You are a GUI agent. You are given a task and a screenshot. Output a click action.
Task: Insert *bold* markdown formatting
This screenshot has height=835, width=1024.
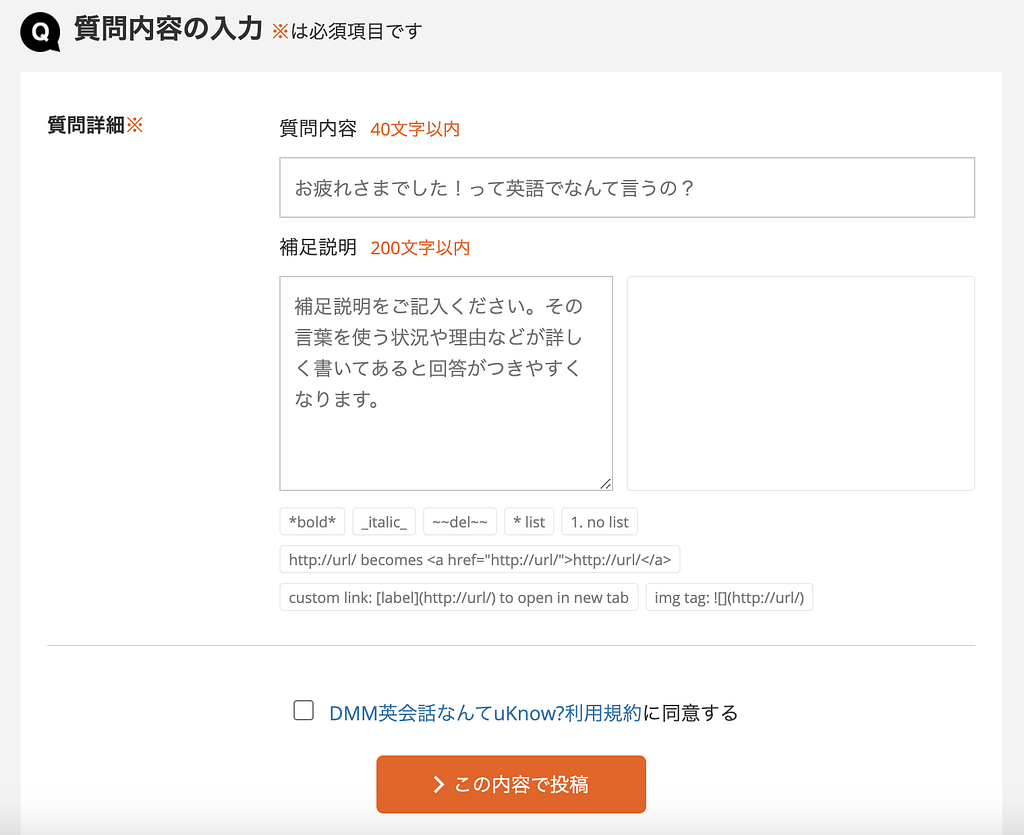point(312,522)
